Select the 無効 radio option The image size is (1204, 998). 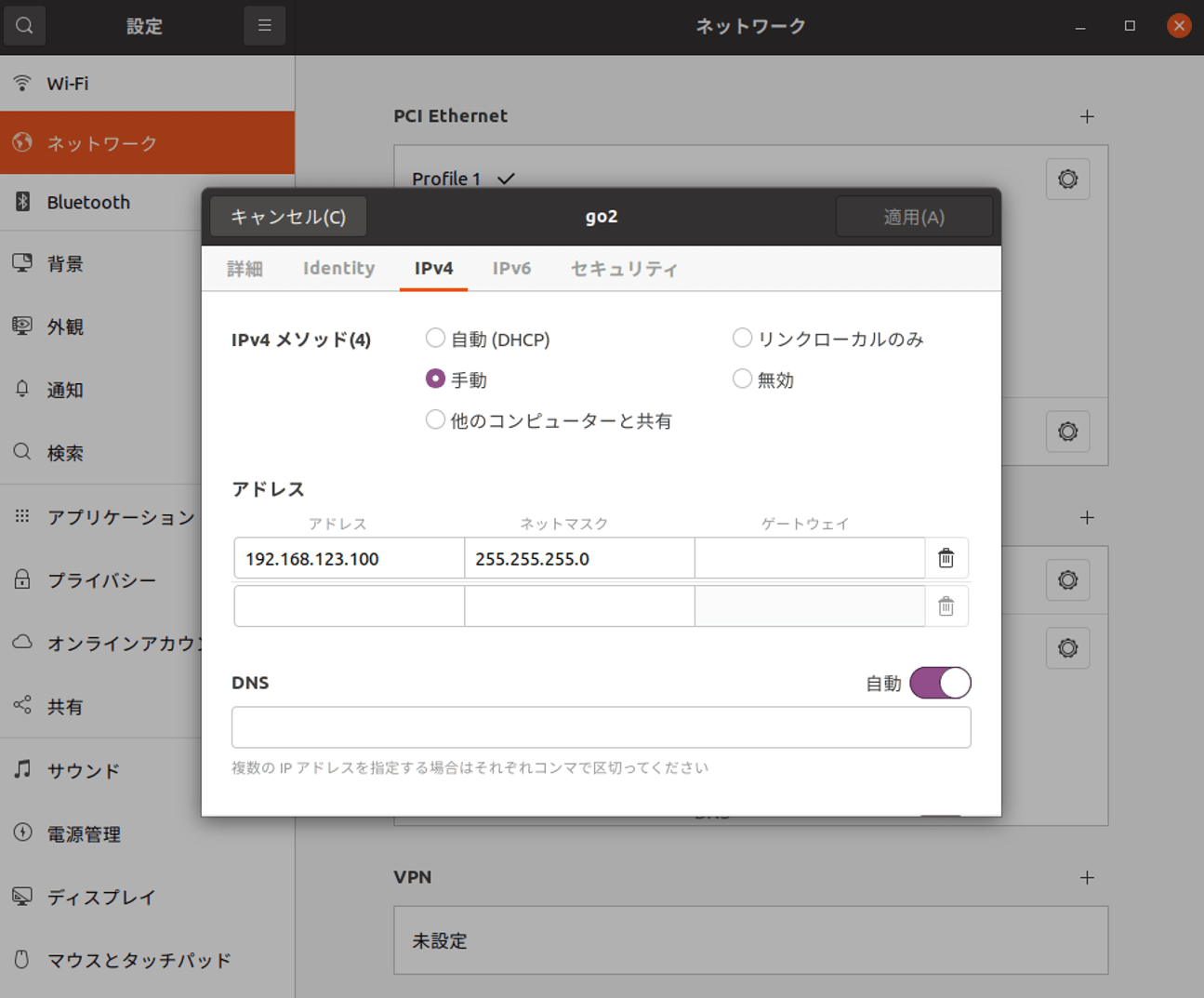(742, 379)
